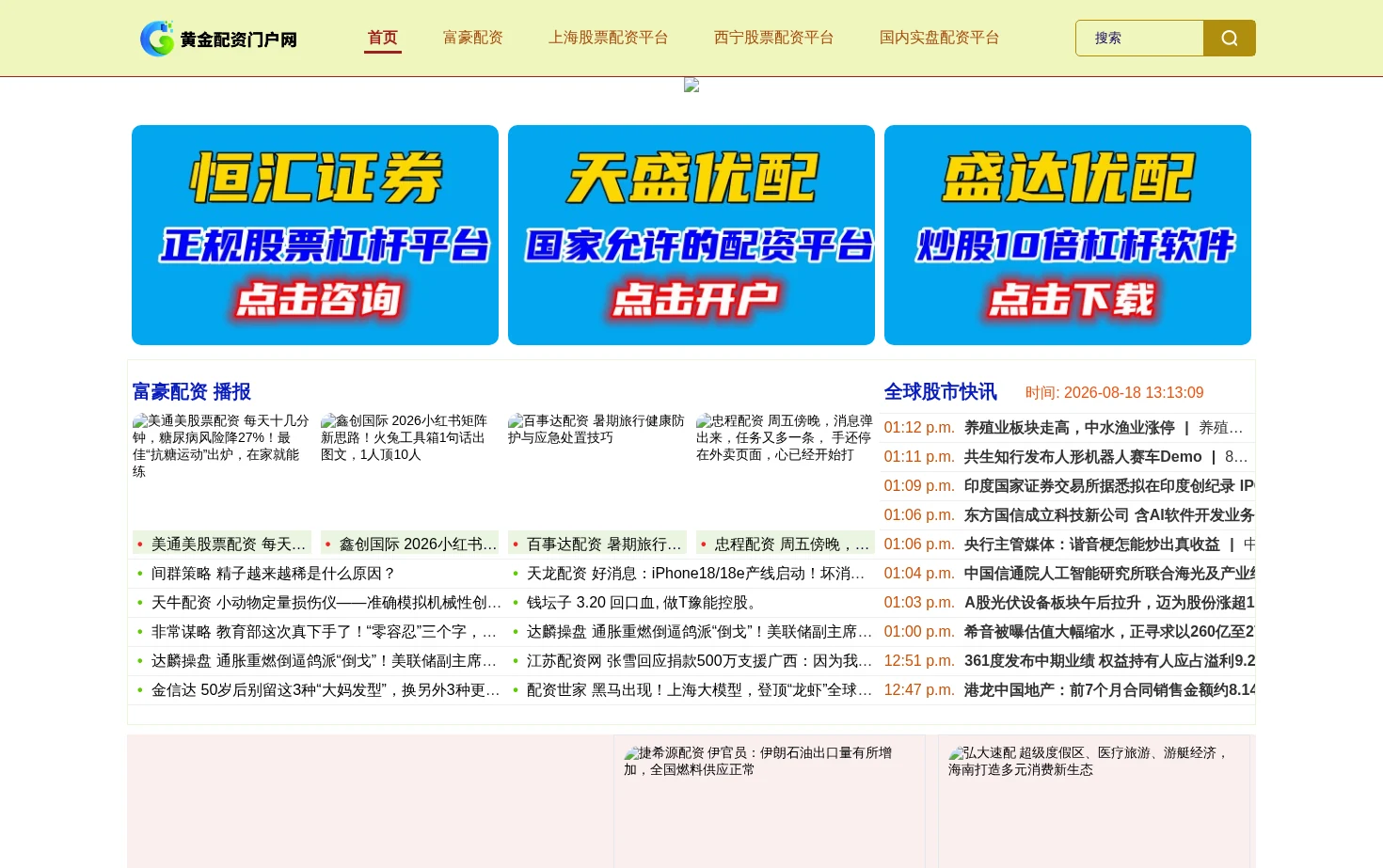Open the 全球股市快讯 section heading

[x=941, y=391]
